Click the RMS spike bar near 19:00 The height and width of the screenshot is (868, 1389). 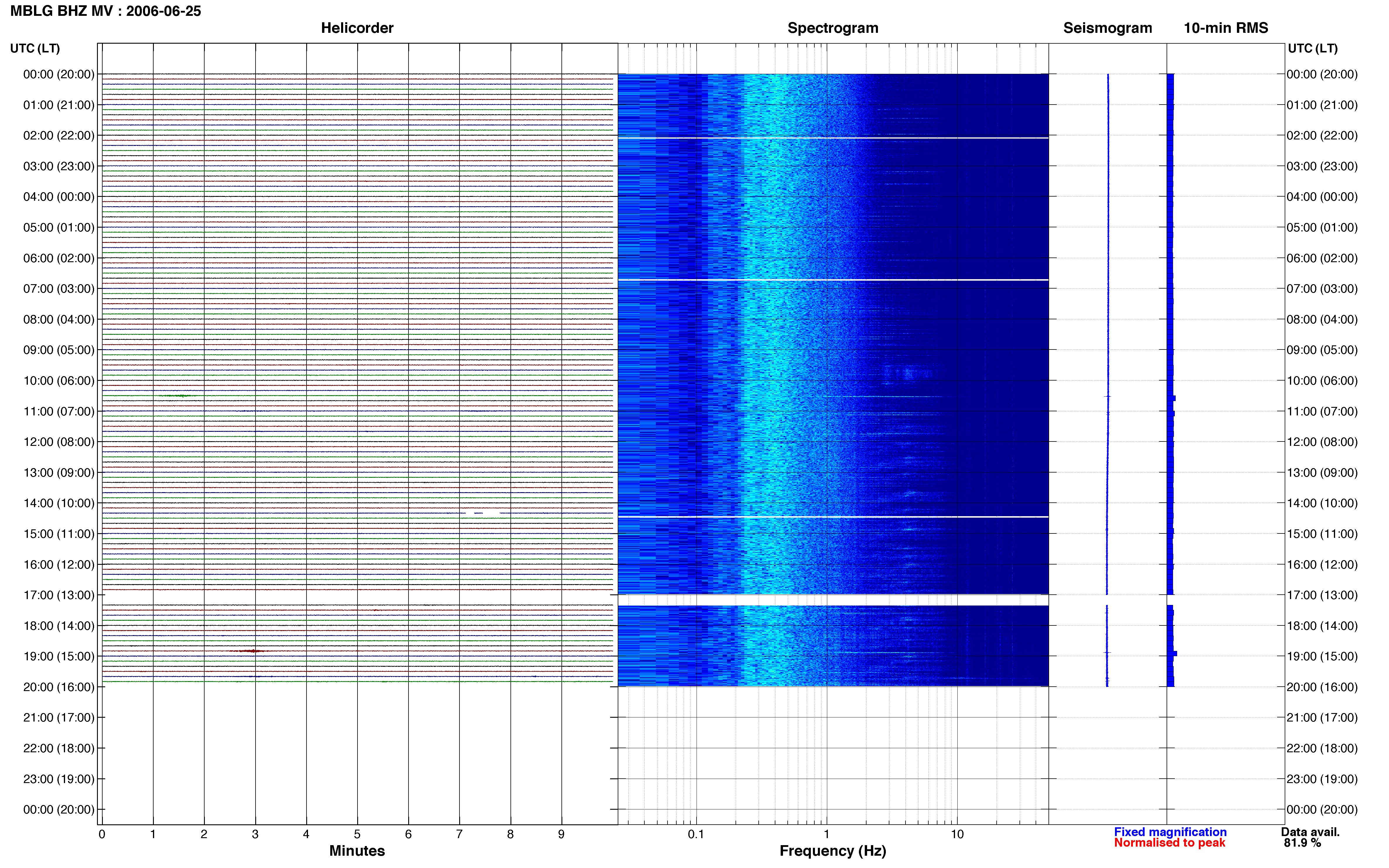[1172, 653]
